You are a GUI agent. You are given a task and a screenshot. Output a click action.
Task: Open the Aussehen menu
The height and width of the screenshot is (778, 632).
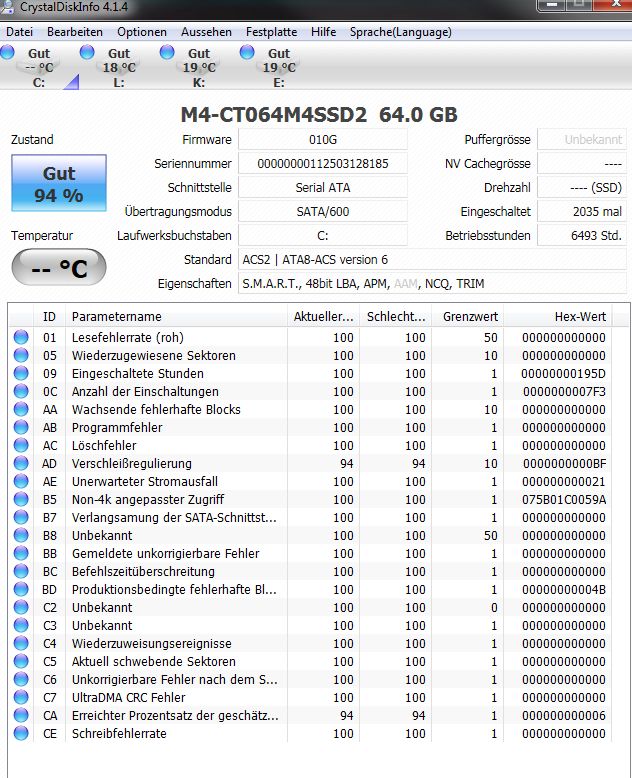pos(206,32)
